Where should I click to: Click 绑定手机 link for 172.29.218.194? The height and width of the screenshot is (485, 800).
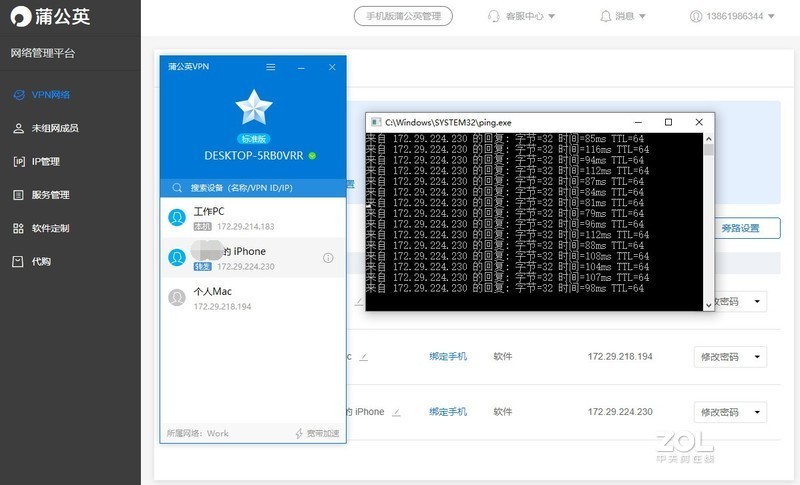(448, 356)
